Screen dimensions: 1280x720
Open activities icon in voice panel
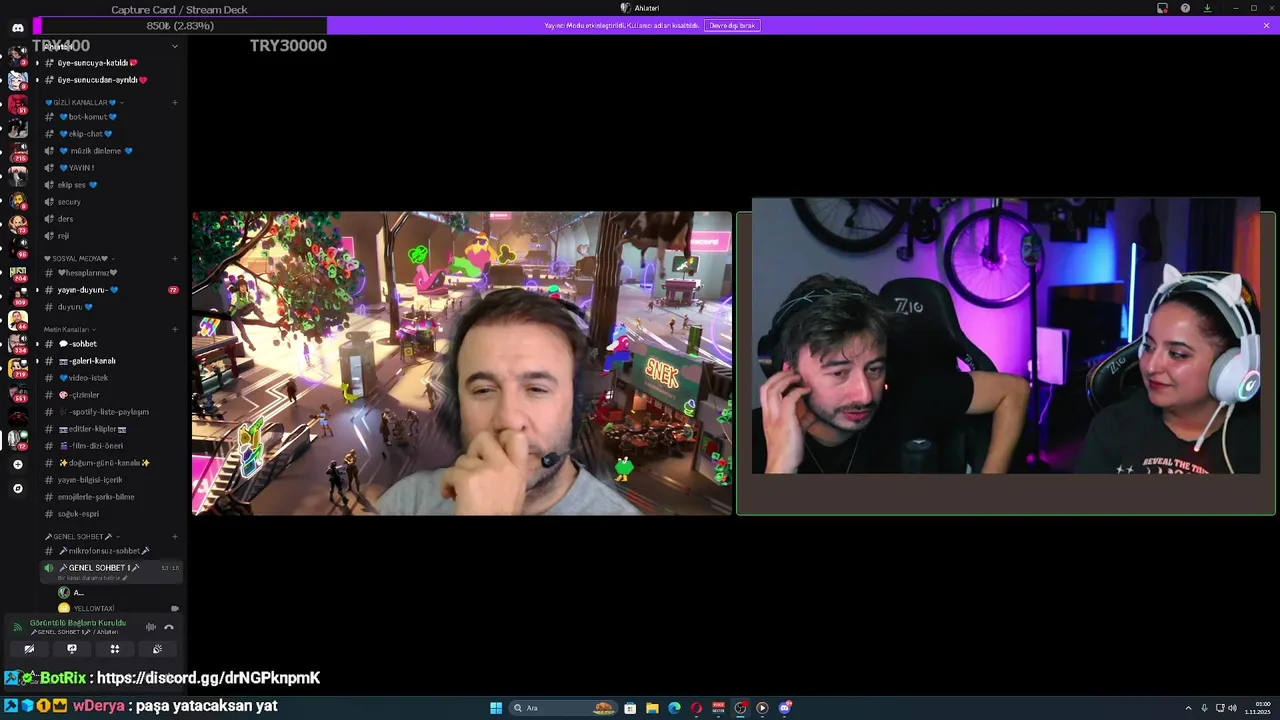115,649
